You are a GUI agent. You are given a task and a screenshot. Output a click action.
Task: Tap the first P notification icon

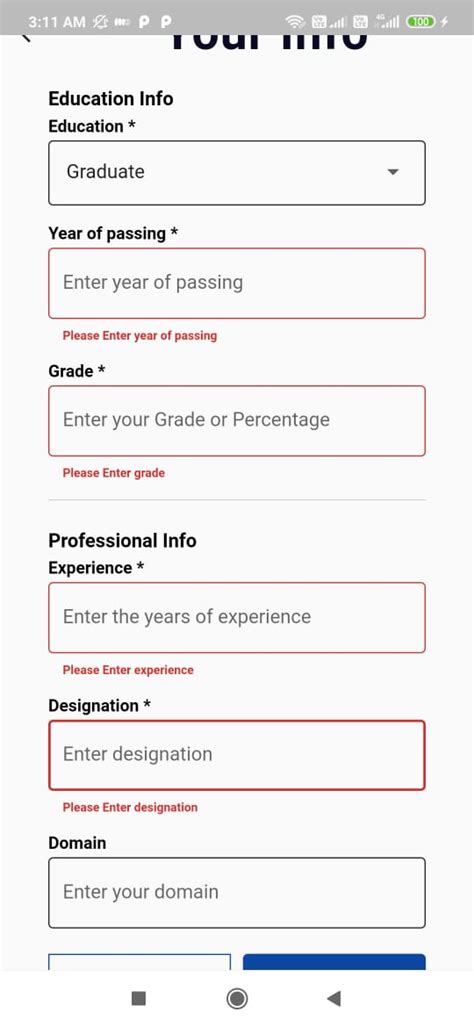click(x=144, y=22)
